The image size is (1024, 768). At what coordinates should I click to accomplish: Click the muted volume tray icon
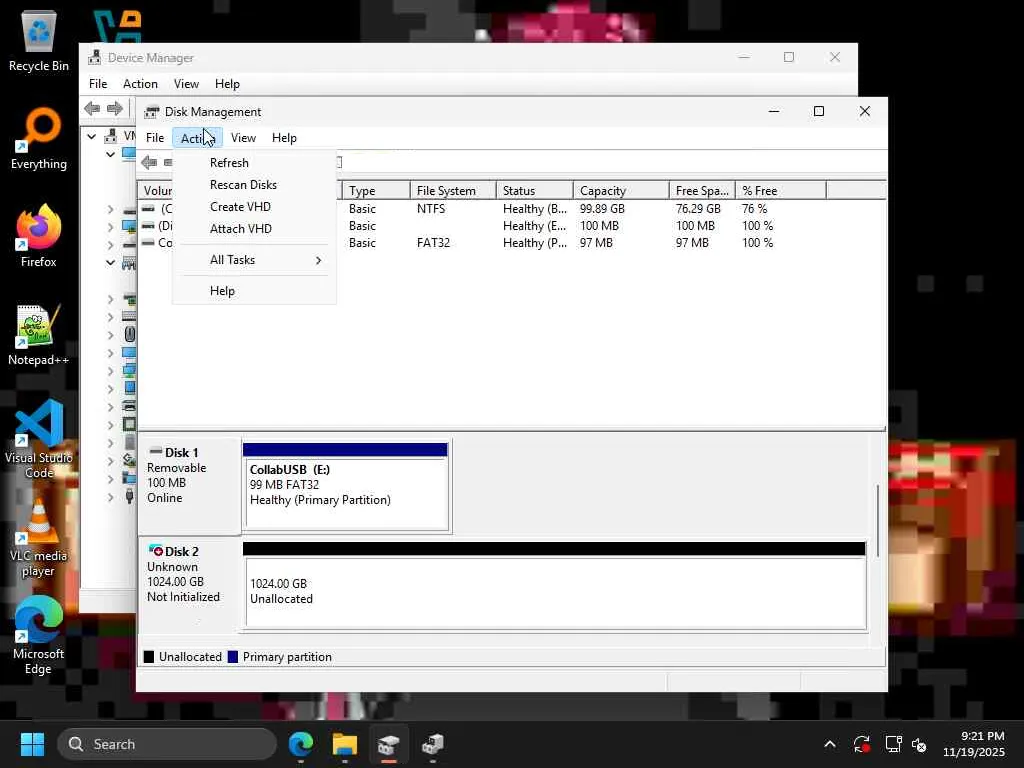[x=919, y=744]
